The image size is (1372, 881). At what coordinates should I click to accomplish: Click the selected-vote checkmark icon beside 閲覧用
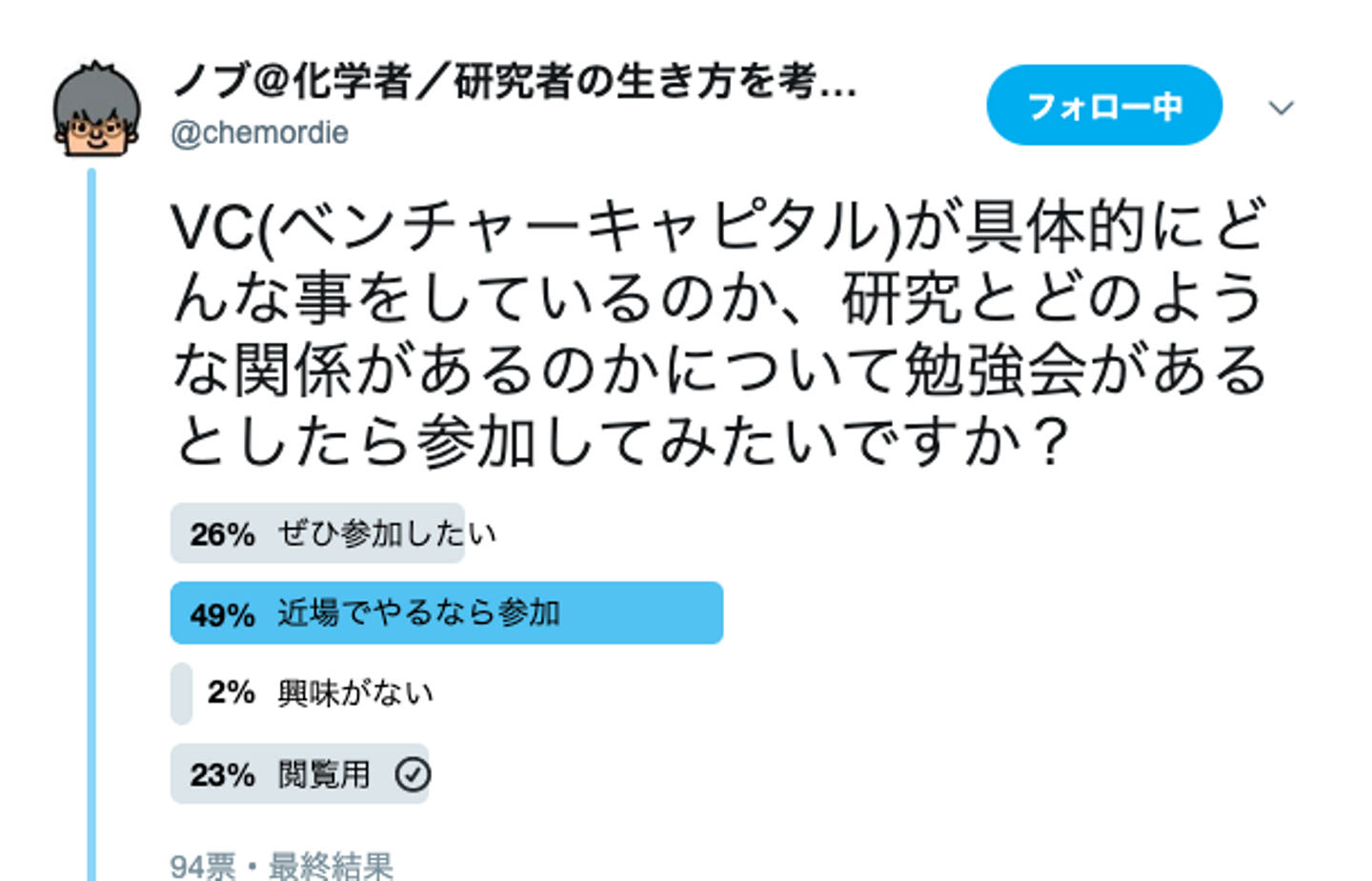click(413, 774)
